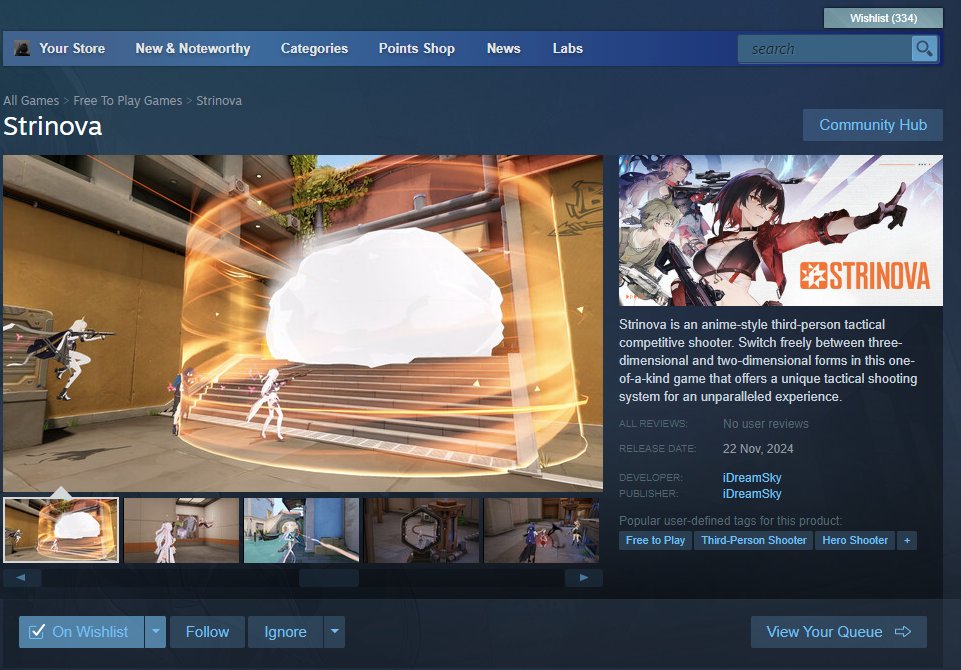Image resolution: width=961 pixels, height=670 pixels.
Task: Click the arrow icon on View Your Queue
Action: (903, 631)
